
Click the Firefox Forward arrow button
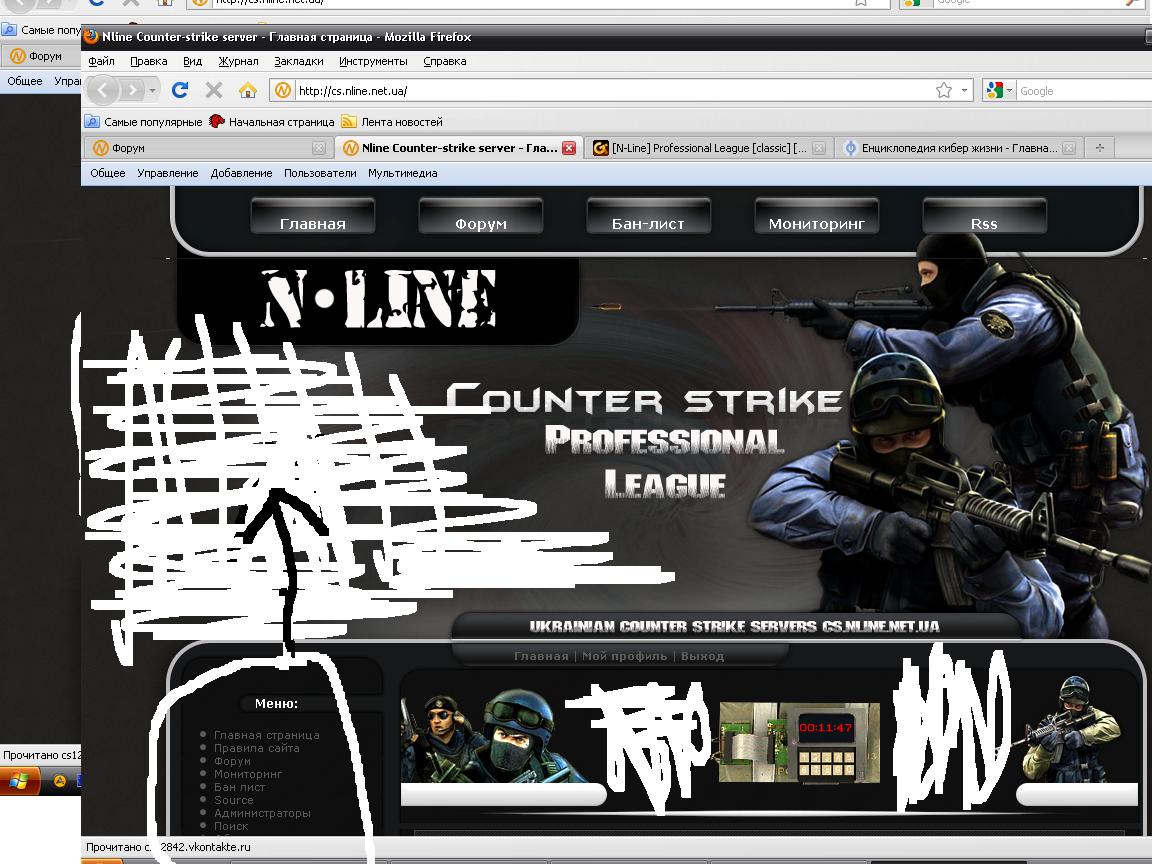(x=132, y=90)
